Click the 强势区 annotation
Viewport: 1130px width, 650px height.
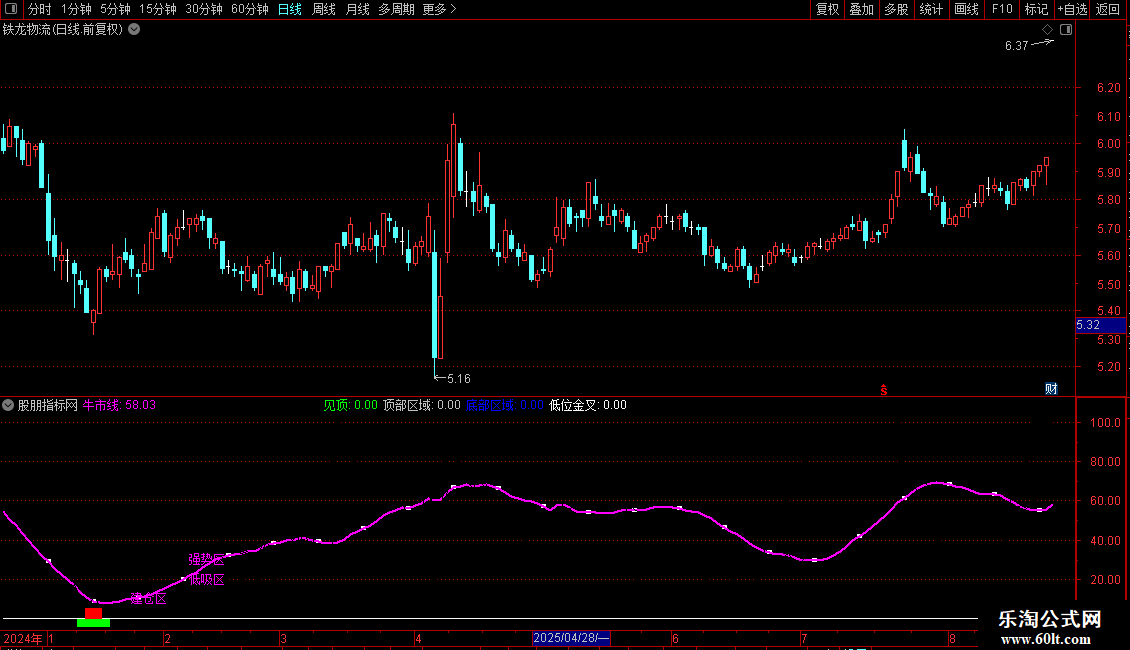click(206, 559)
